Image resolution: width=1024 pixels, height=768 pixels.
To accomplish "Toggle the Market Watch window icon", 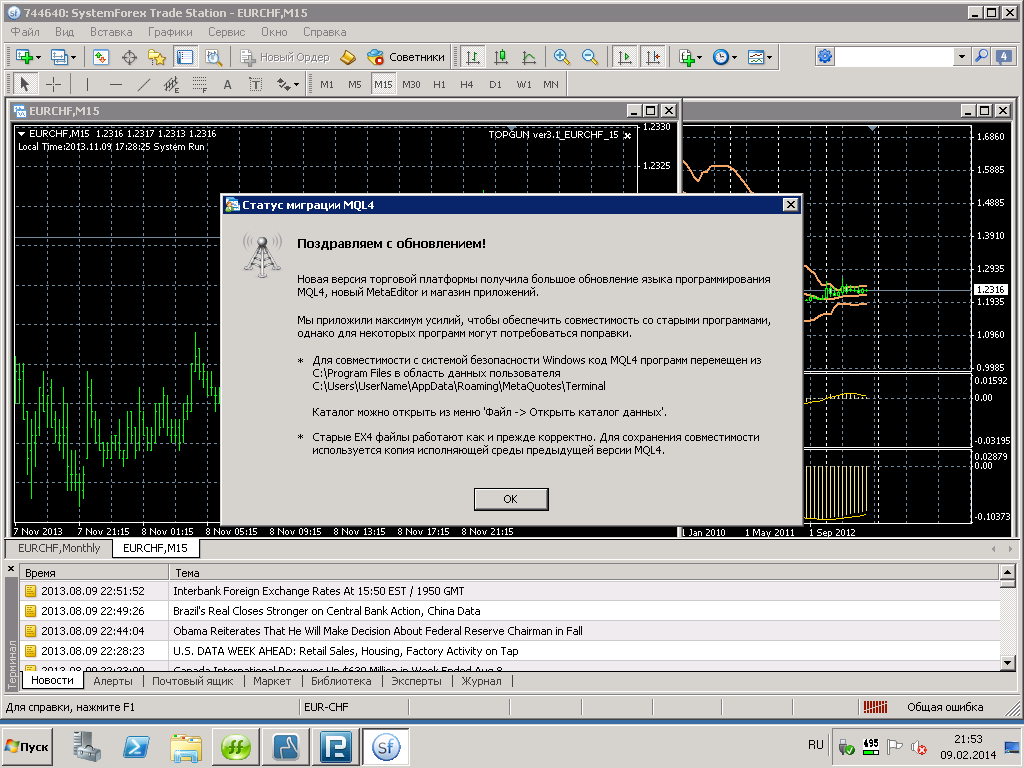I will tap(101, 57).
